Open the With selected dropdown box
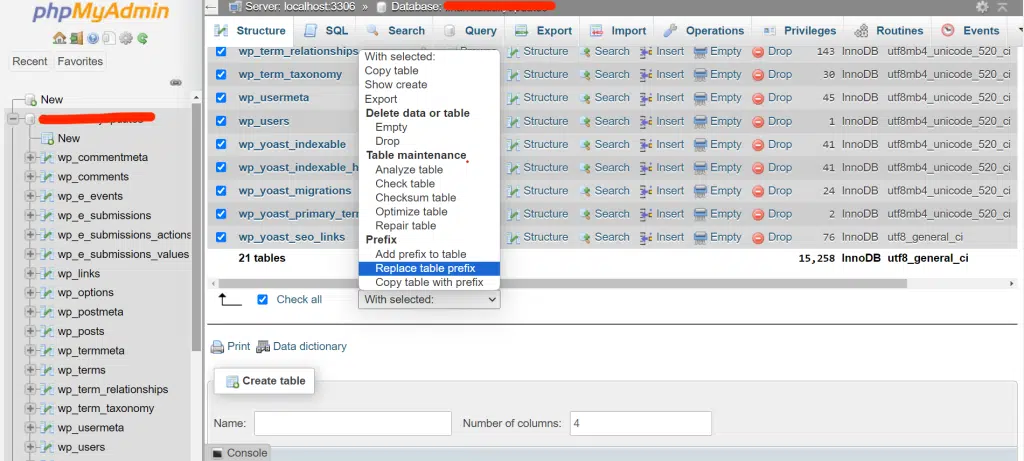 coord(429,300)
